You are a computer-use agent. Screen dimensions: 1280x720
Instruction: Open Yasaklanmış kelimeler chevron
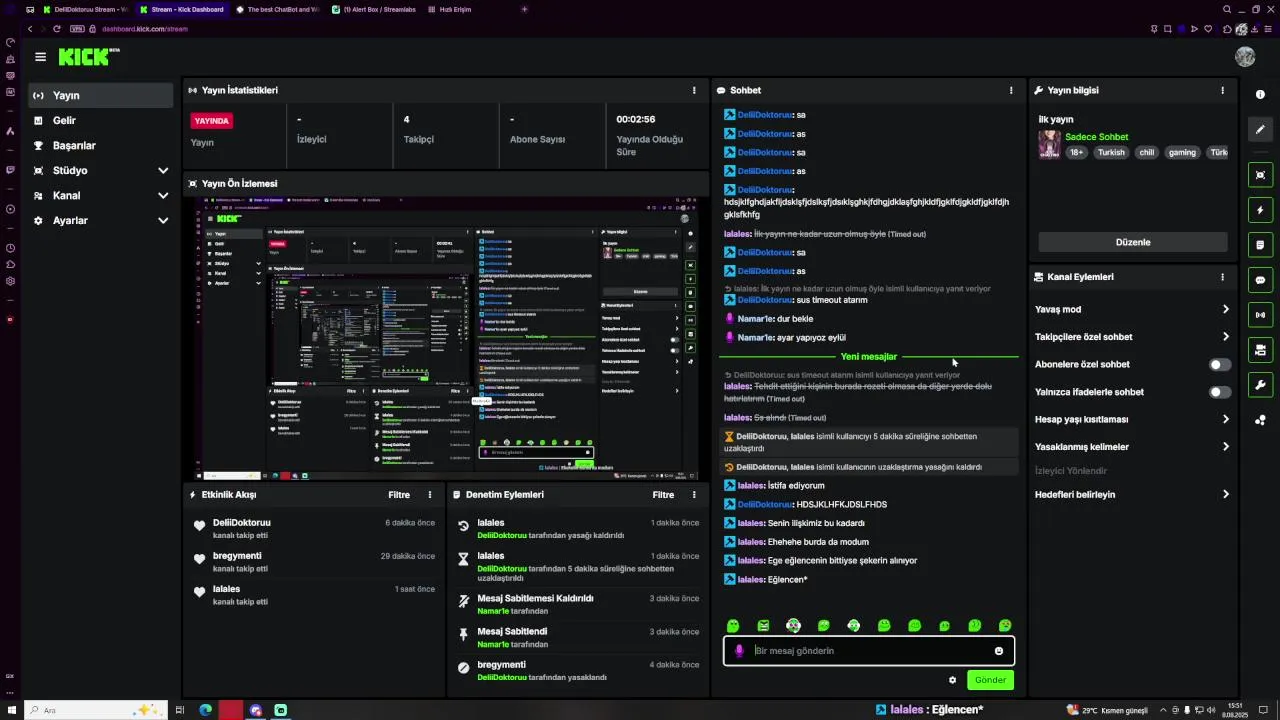click(1225, 447)
